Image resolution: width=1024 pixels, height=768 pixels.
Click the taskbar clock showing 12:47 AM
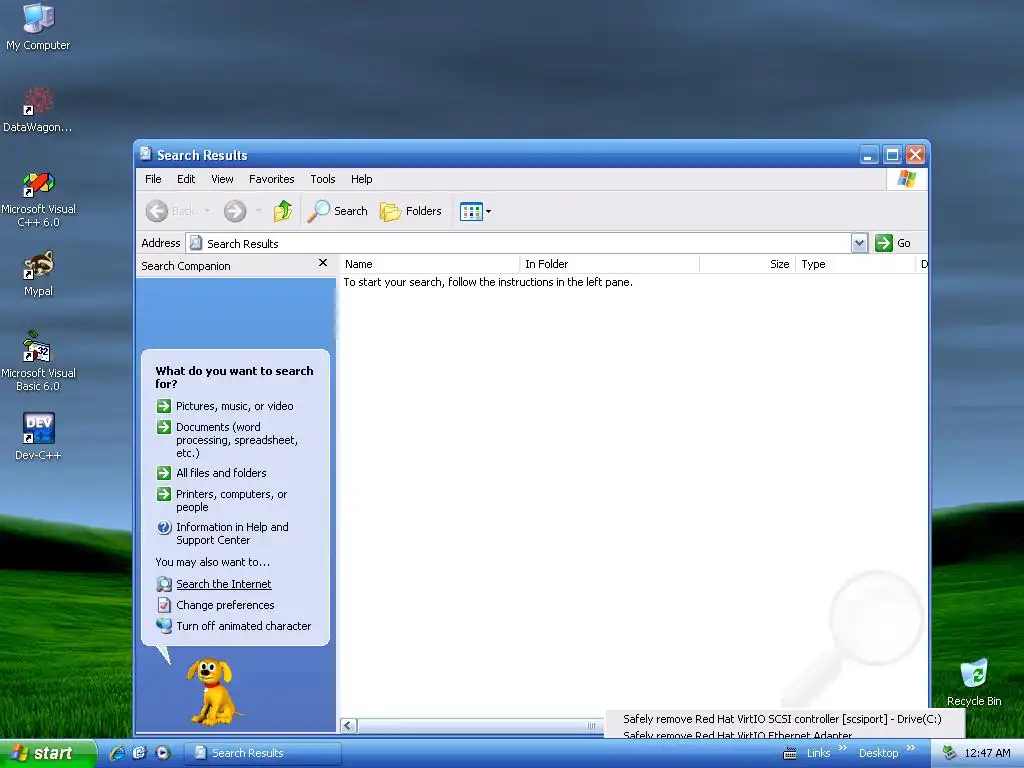(x=987, y=753)
